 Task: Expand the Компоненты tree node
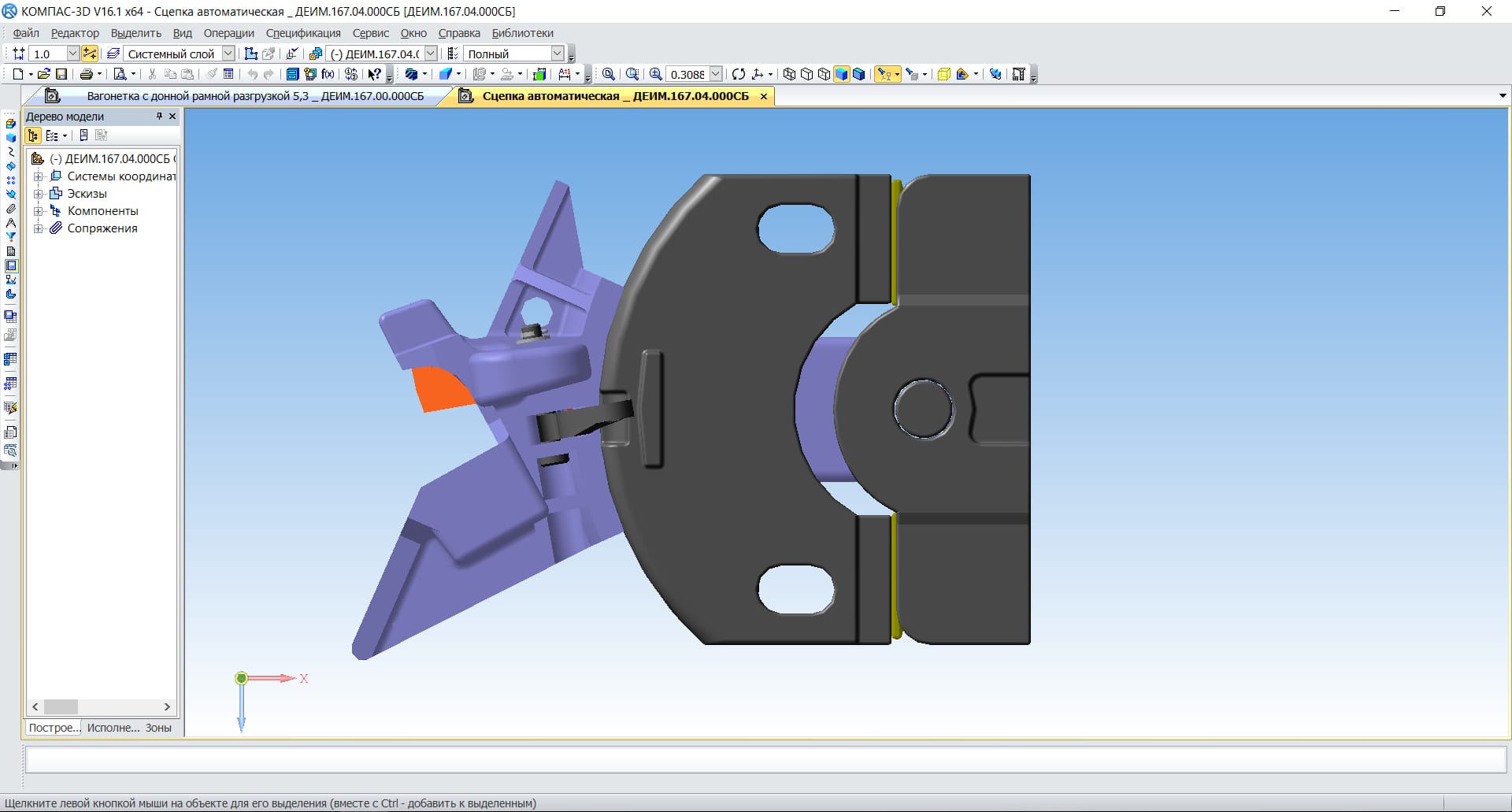38,211
